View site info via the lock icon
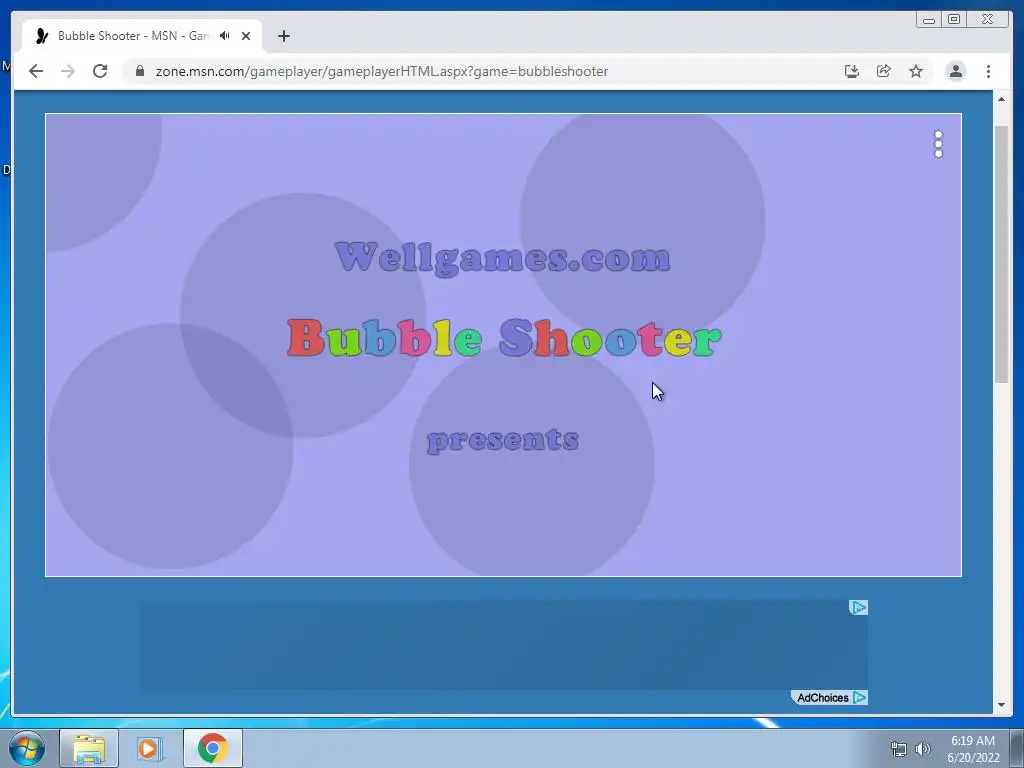 [x=140, y=71]
